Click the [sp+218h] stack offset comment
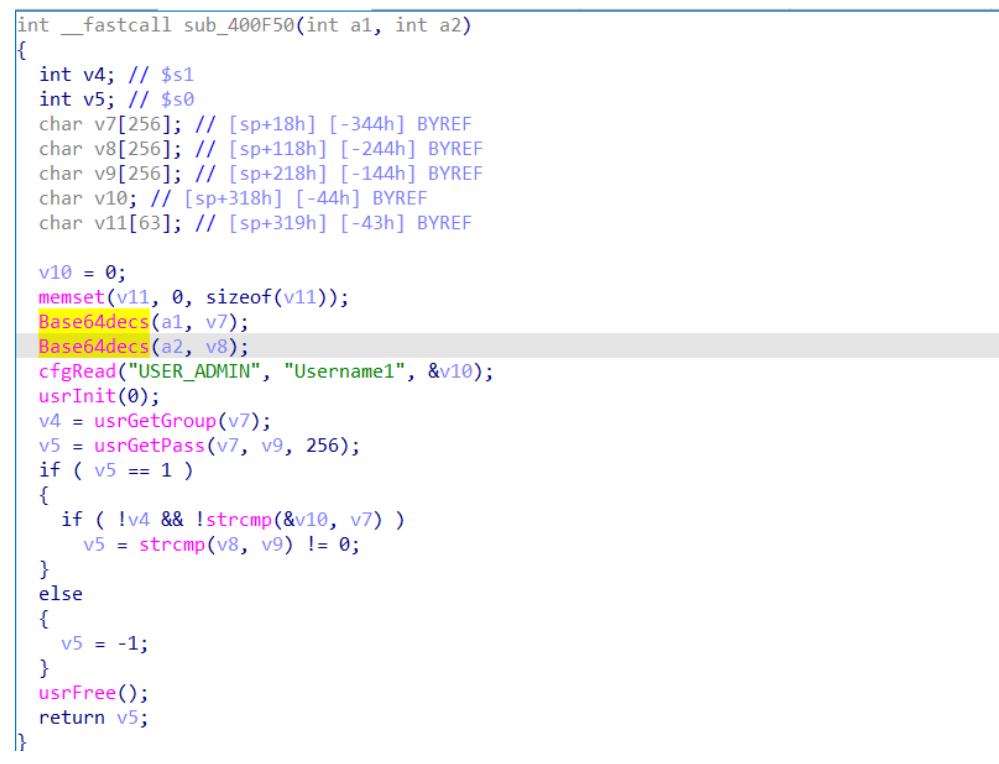The width and height of the screenshot is (999, 764). coord(278,174)
